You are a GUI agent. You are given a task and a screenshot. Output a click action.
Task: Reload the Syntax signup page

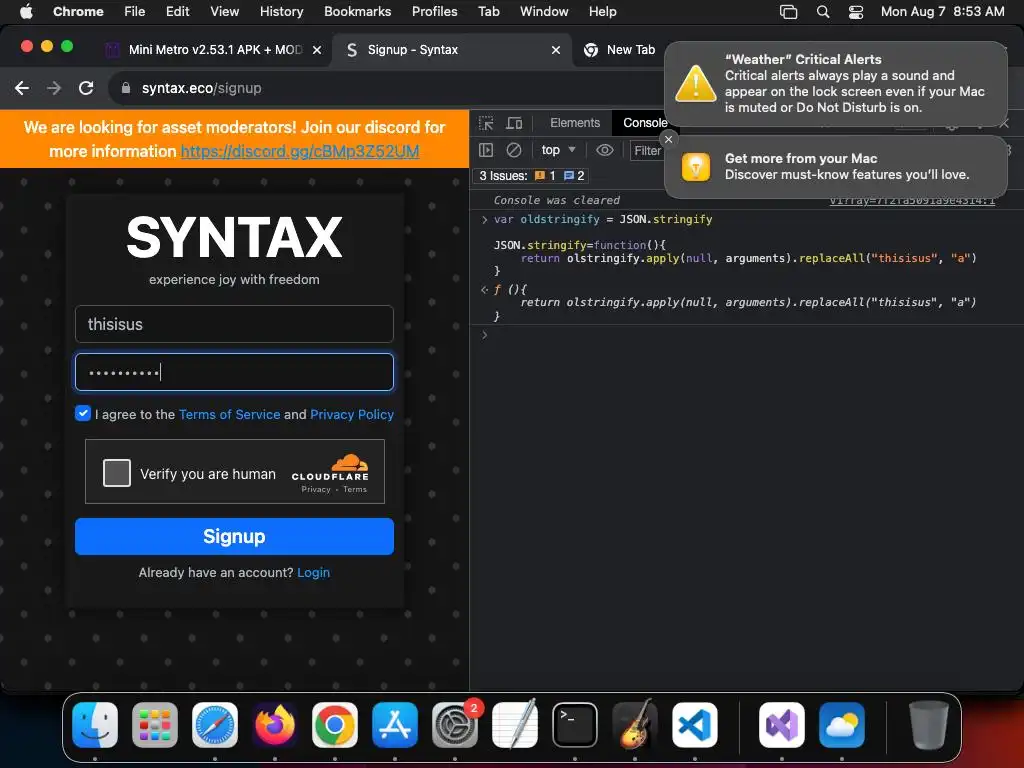[86, 88]
